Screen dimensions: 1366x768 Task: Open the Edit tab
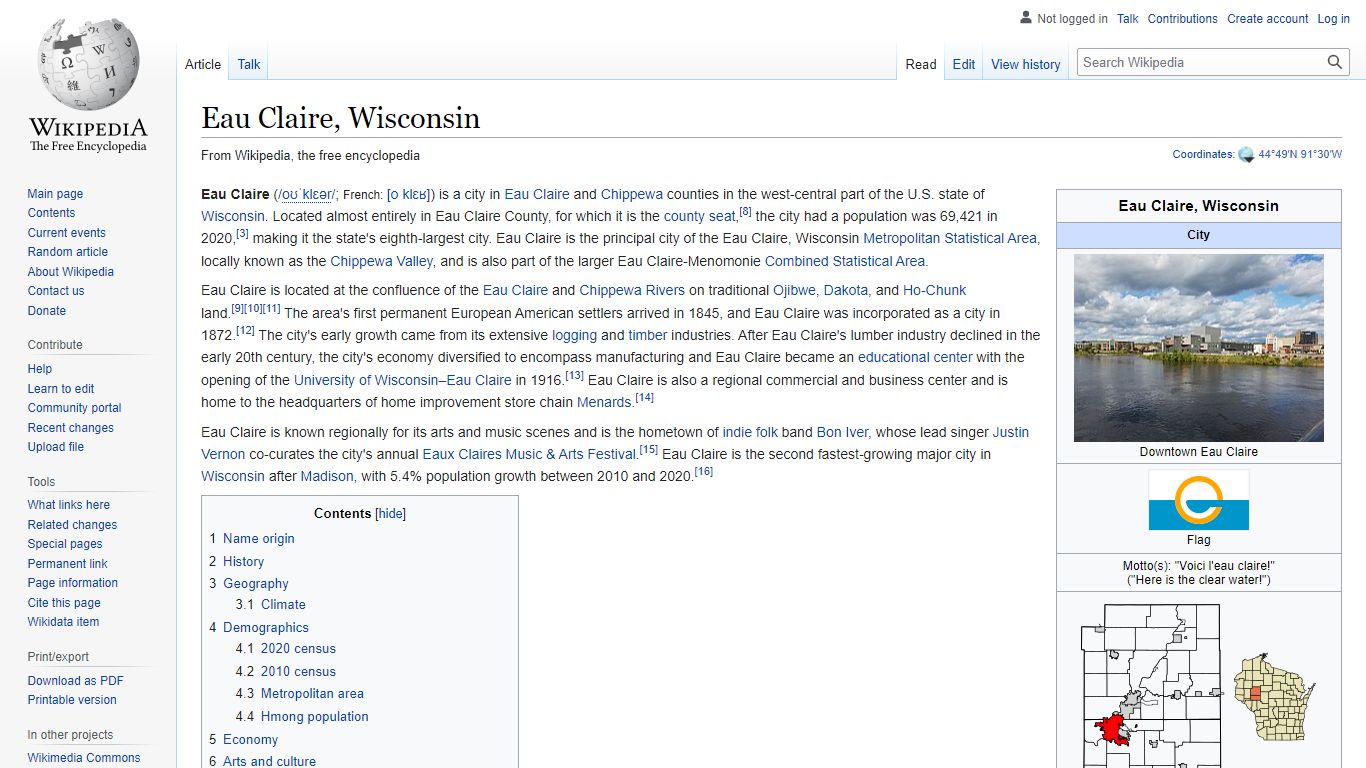pos(964,64)
